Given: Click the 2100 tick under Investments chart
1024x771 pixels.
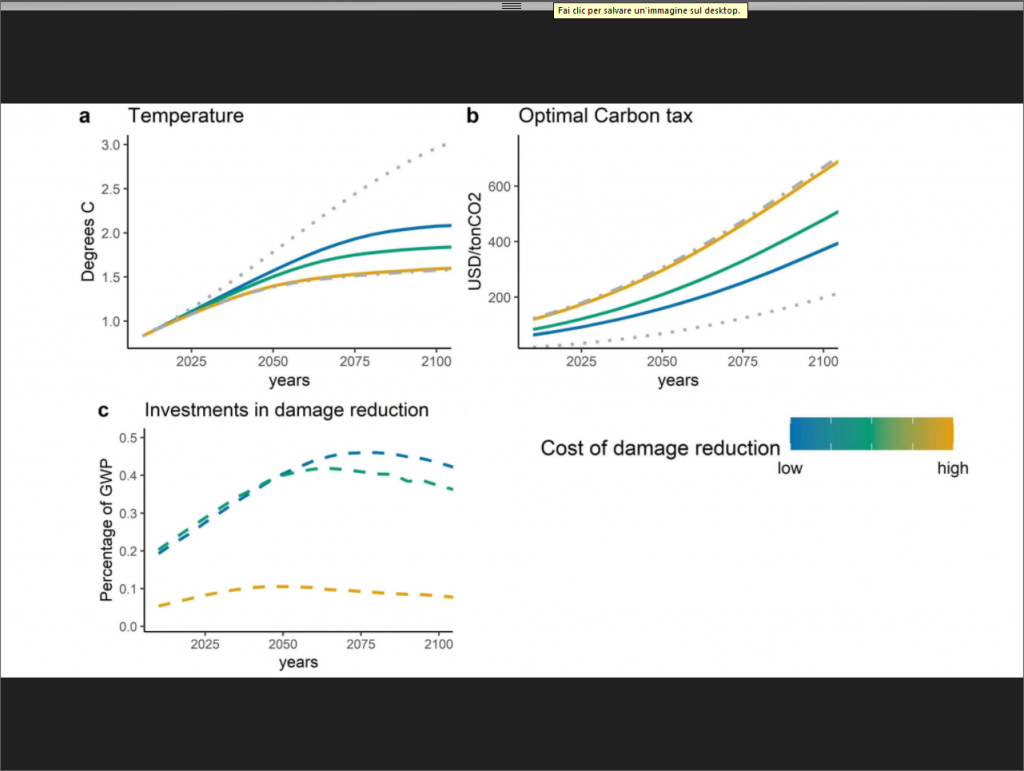Looking at the screenshot, I should click(x=438, y=643).
